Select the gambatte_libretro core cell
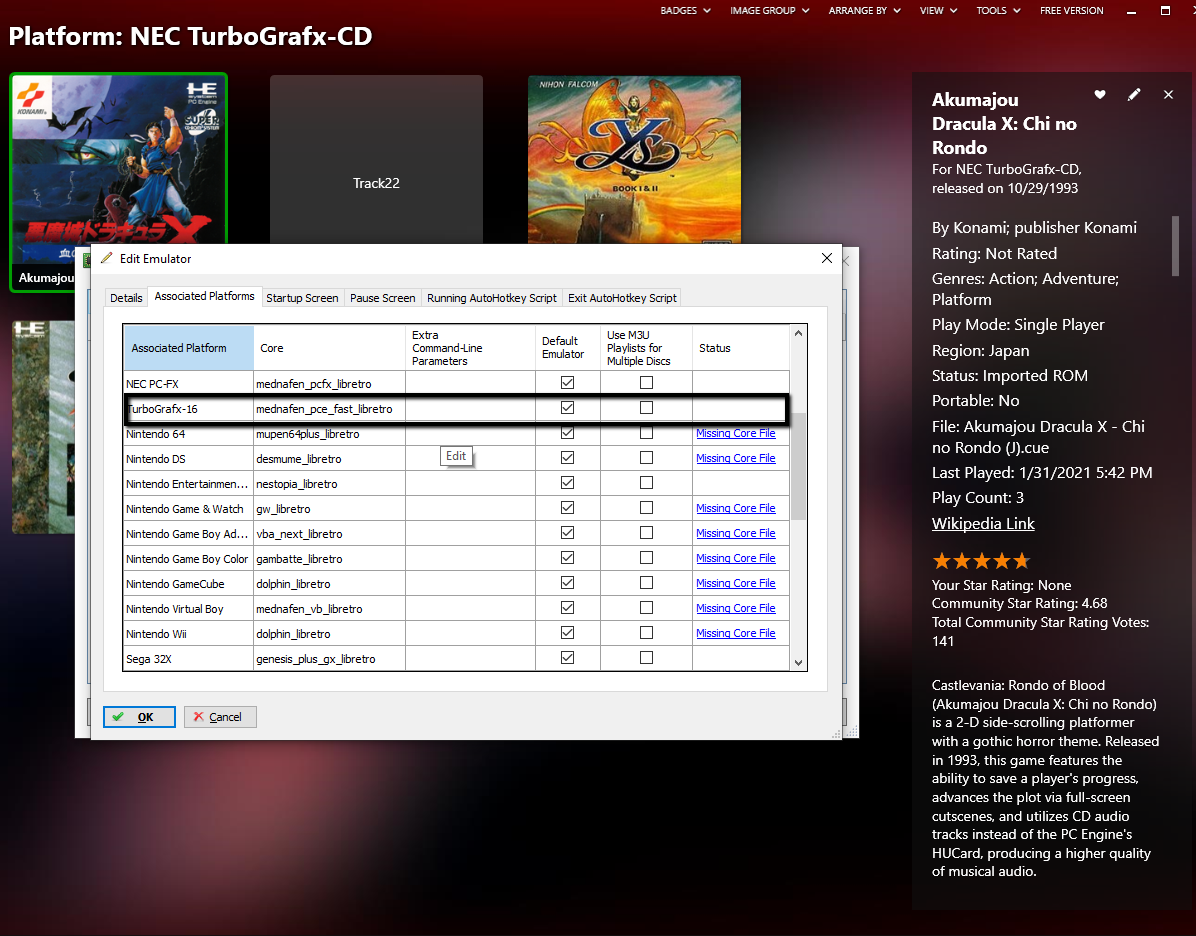Screen dimensions: 1196x936 330,558
